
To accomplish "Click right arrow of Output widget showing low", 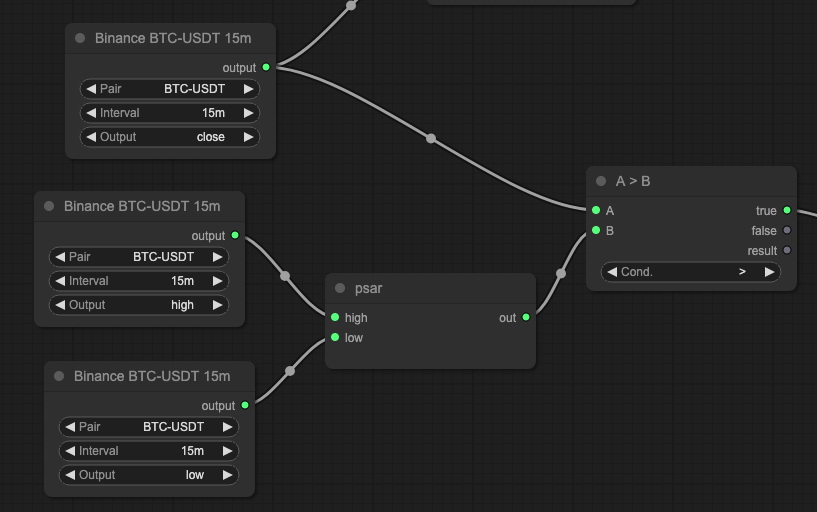I will (228, 474).
